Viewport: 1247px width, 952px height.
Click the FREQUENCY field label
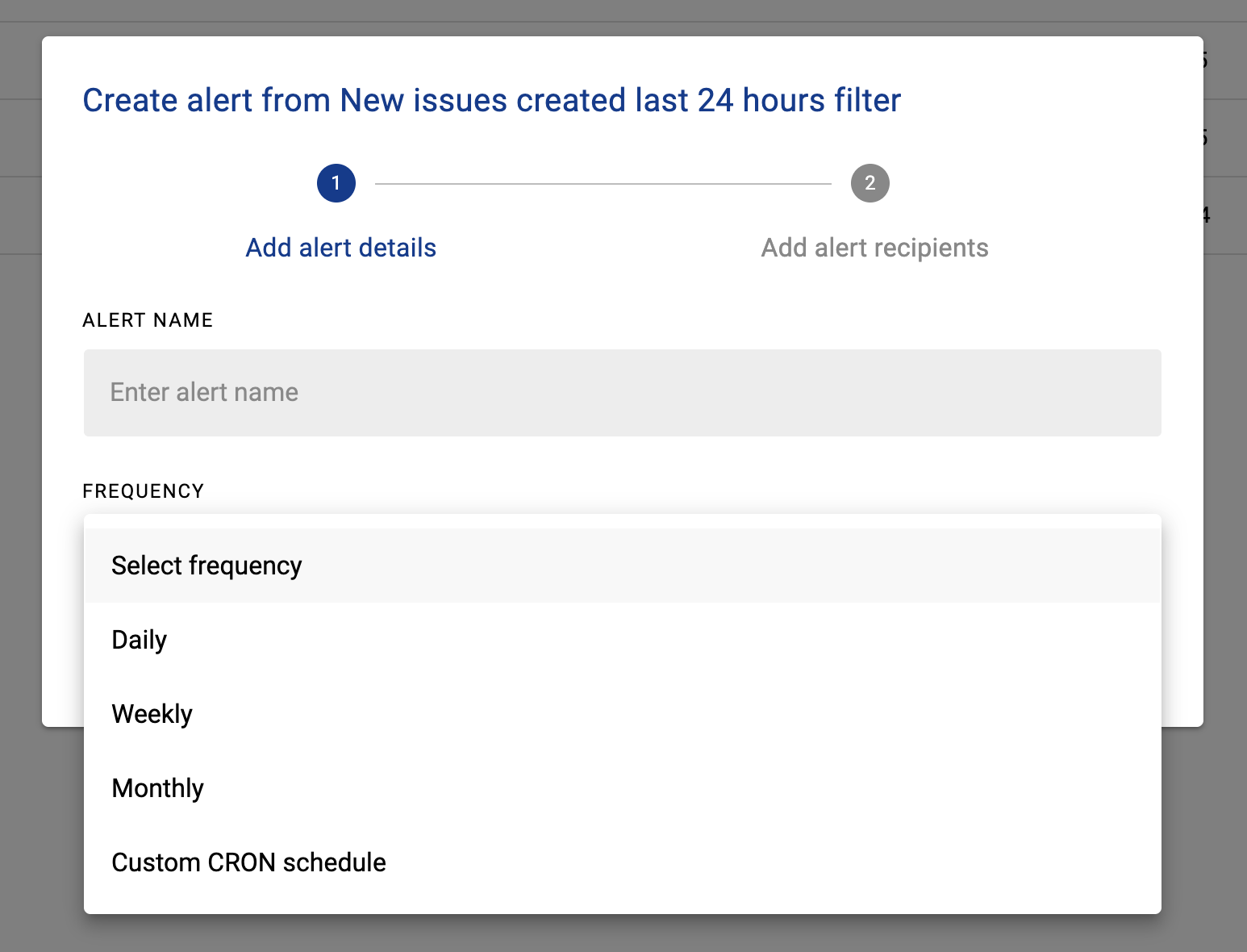tap(144, 491)
